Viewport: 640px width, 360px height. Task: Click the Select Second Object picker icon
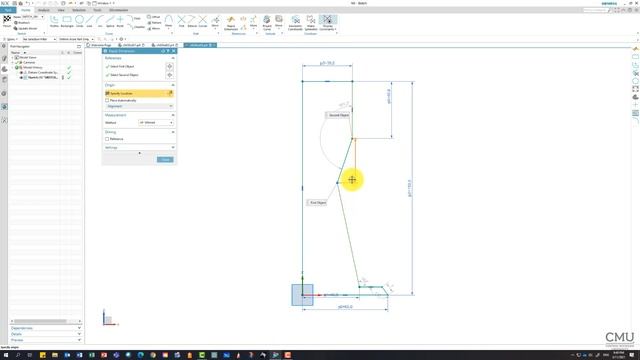169,75
